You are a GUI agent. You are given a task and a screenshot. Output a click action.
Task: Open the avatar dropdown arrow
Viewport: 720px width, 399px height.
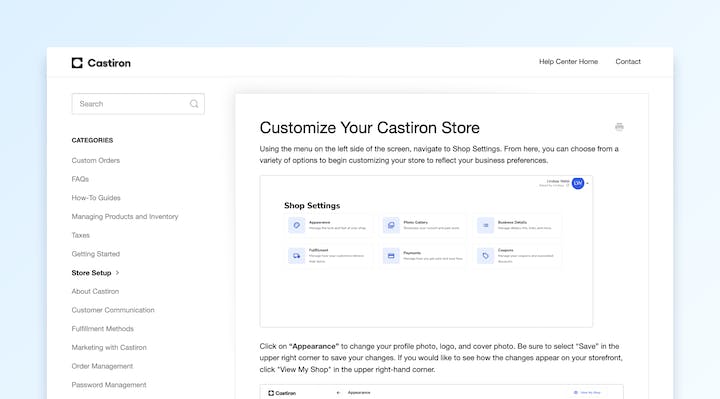point(587,183)
